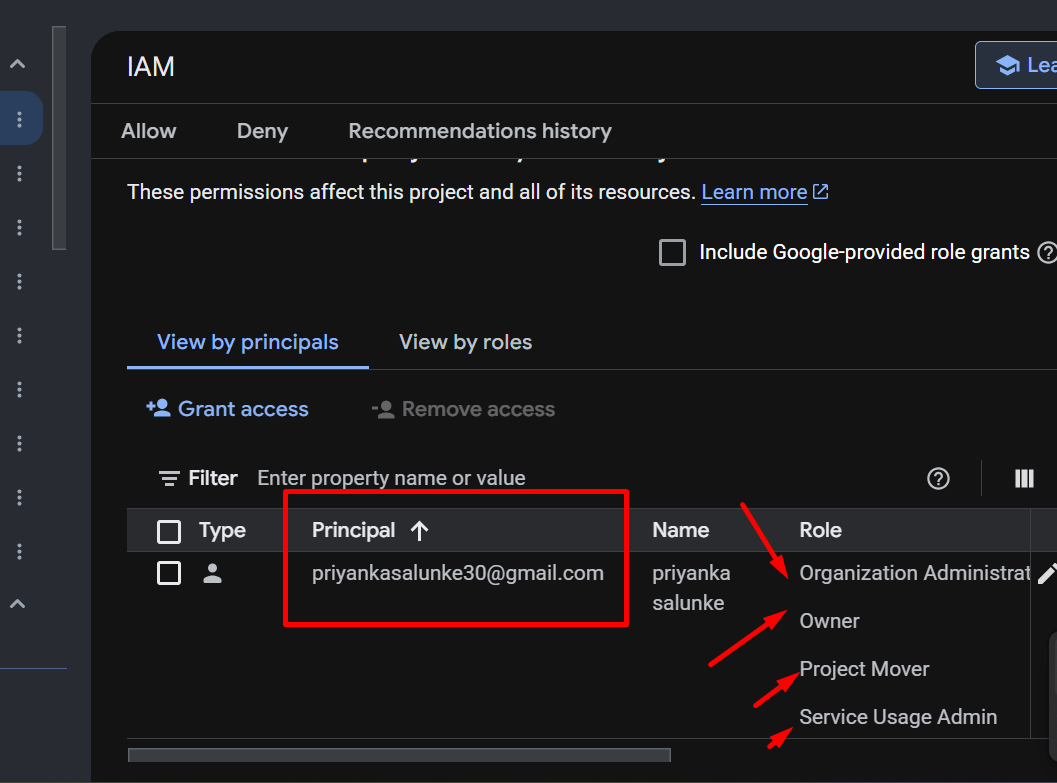1057x783 pixels.
Task: Click principal email priyankasalunke30@gmail.com
Action: [x=458, y=573]
